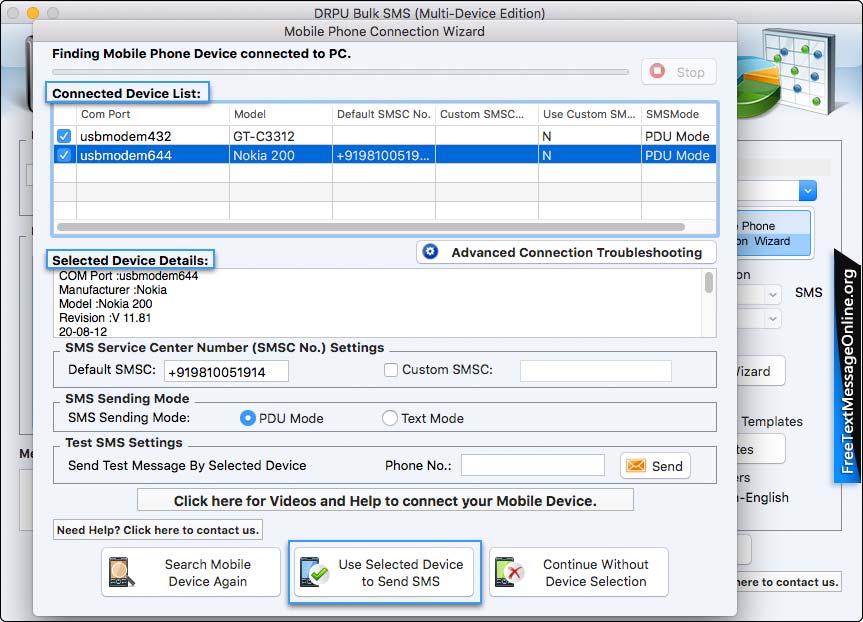The height and width of the screenshot is (622, 863).
Task: Select the GT-C3312 model cell
Action: click(281, 136)
